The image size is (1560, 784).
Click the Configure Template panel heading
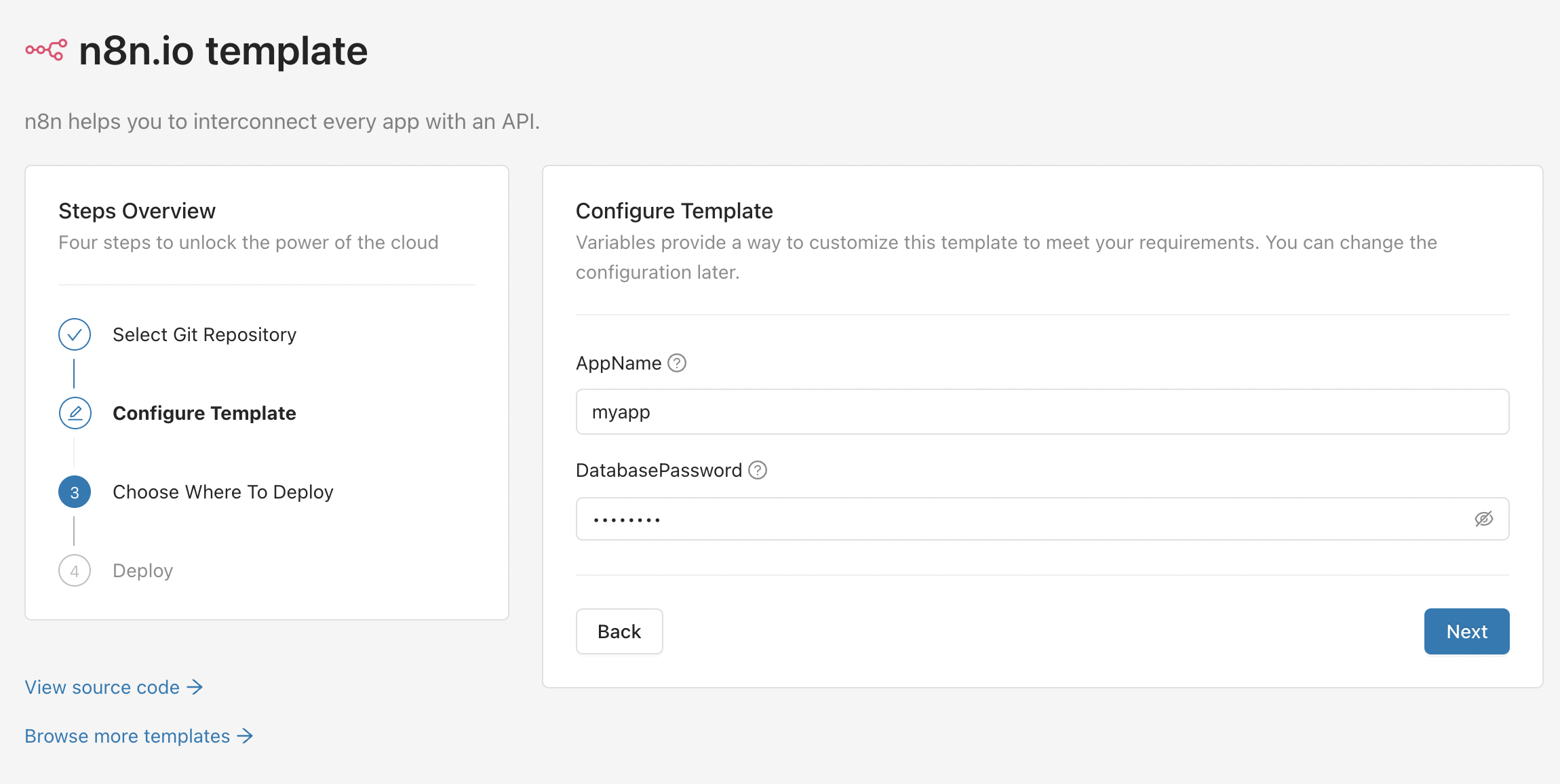click(x=674, y=211)
